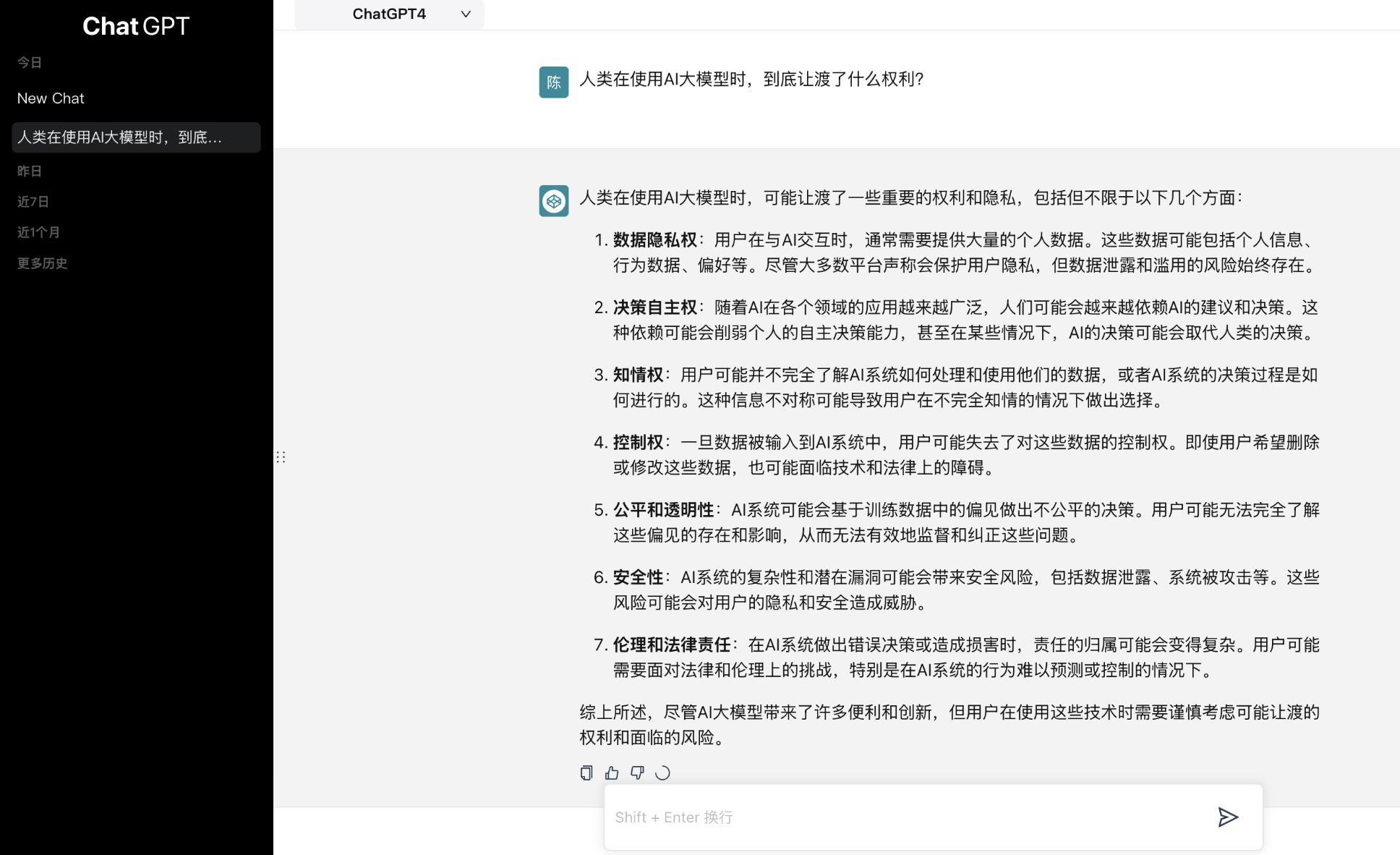This screenshot has height=855, width=1400.
Task: Expand the 近7日 history group
Action: pos(33,202)
